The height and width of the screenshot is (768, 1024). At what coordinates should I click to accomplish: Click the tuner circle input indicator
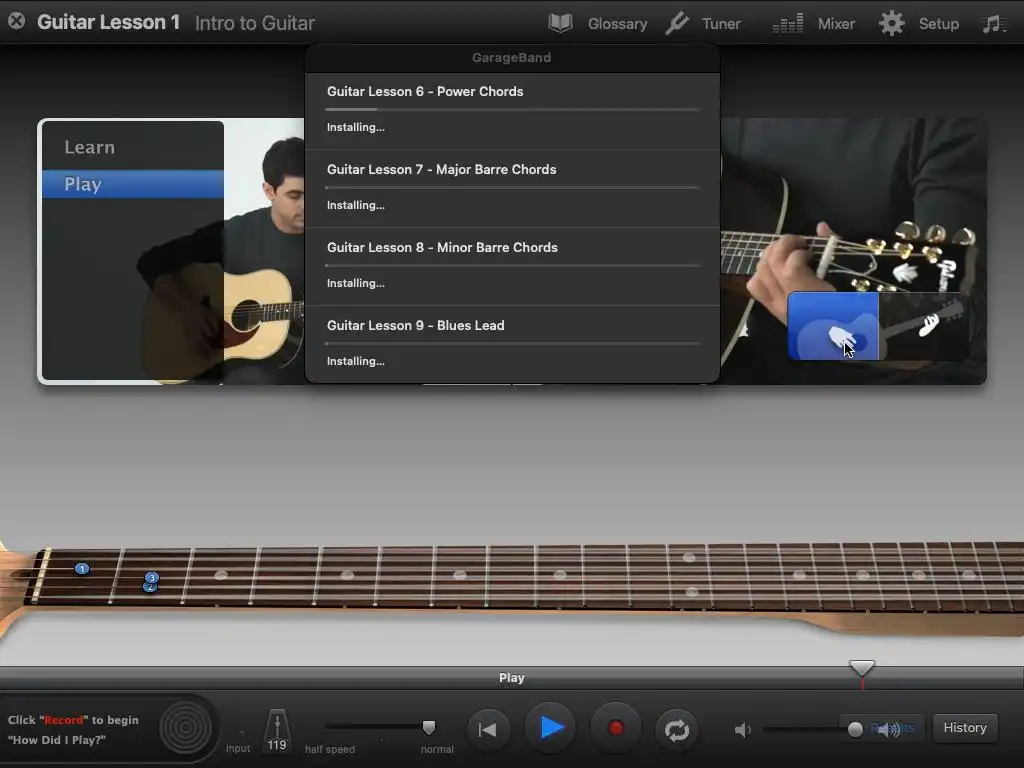point(185,728)
